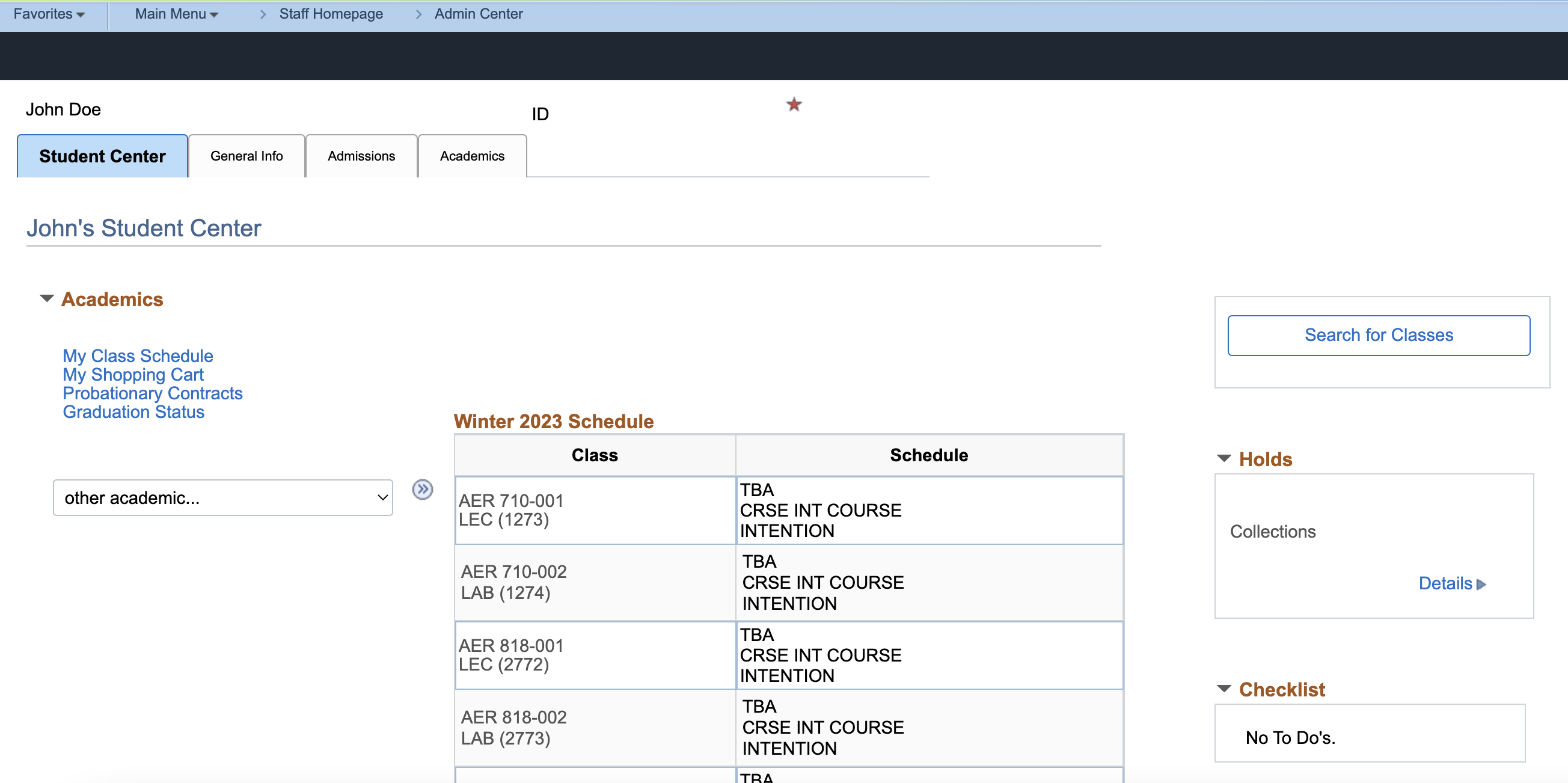Open the Favorites dropdown menu

[49, 14]
